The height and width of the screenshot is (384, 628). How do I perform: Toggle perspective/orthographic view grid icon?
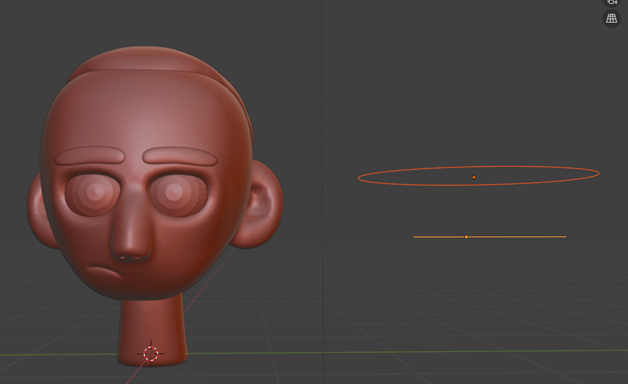coord(611,18)
